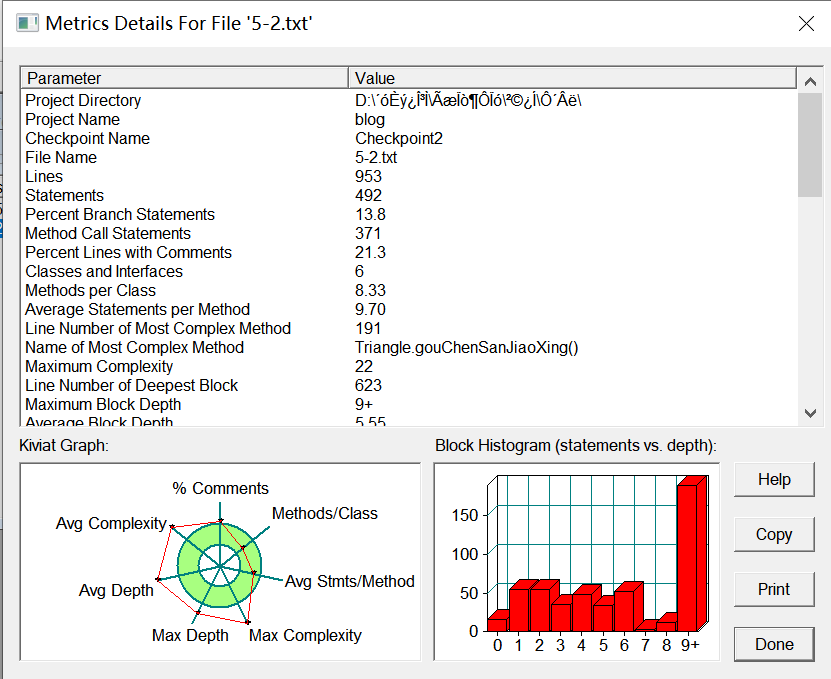
Task: Click the Value column header
Action: click(x=572, y=78)
